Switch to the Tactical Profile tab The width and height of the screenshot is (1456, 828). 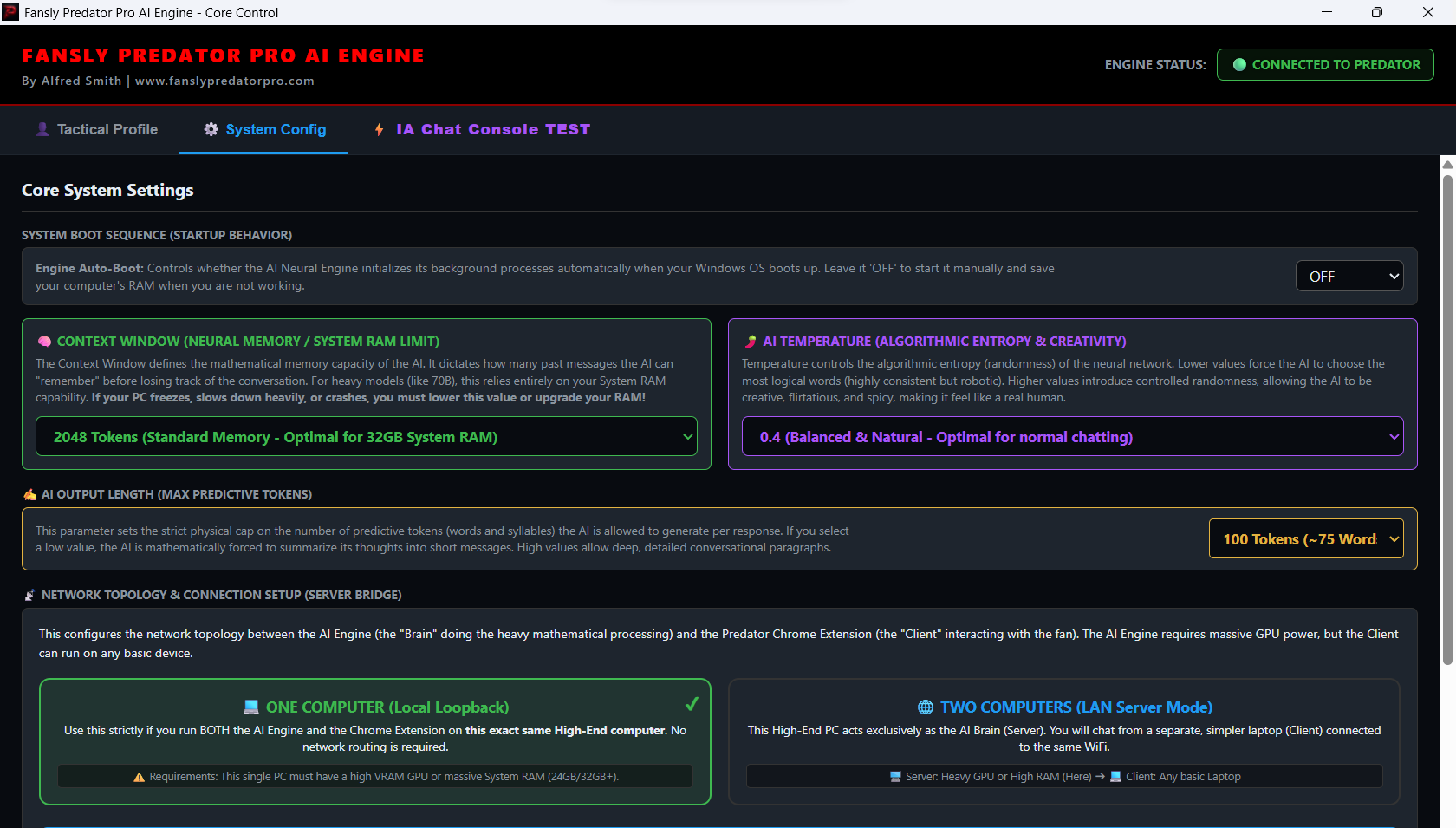click(x=97, y=129)
